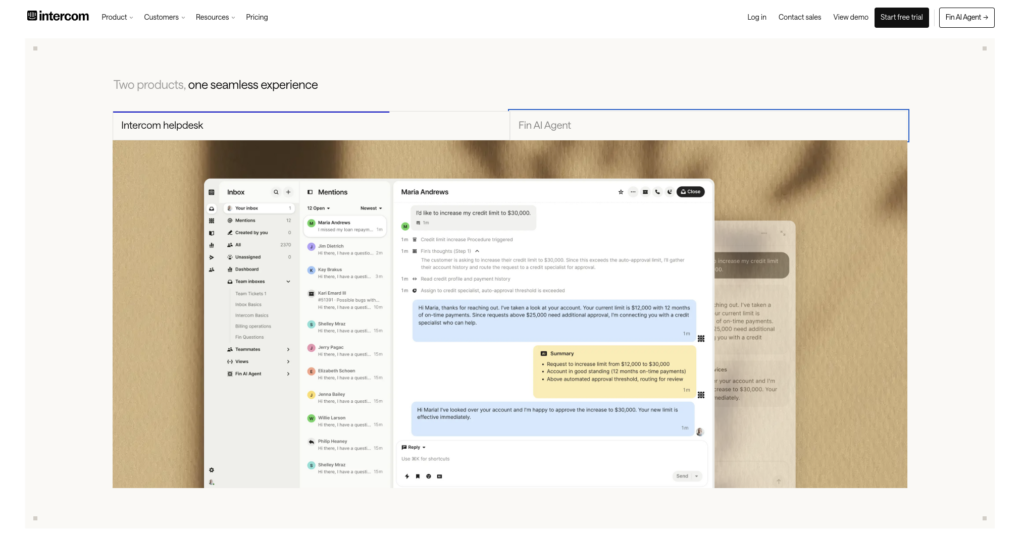Select Created by you in the sidebar
The image size is (1024, 536).
coord(259,232)
